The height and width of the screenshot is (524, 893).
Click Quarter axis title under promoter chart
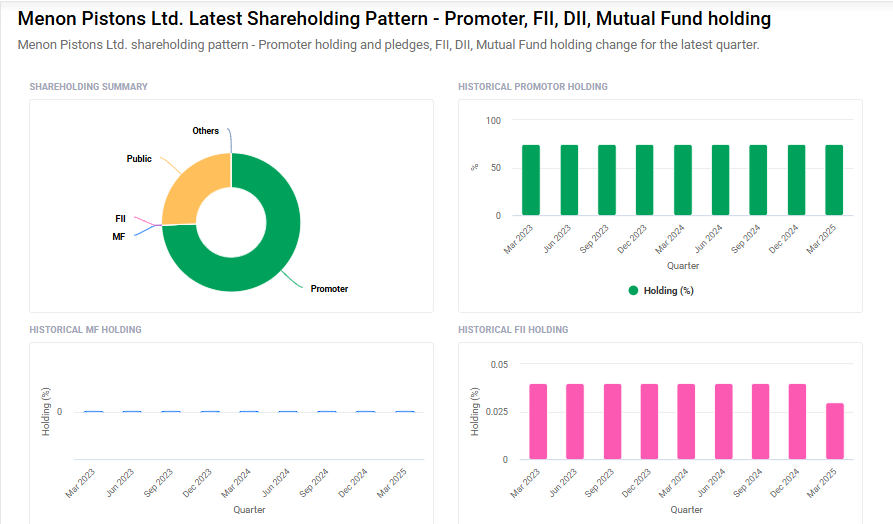click(683, 266)
